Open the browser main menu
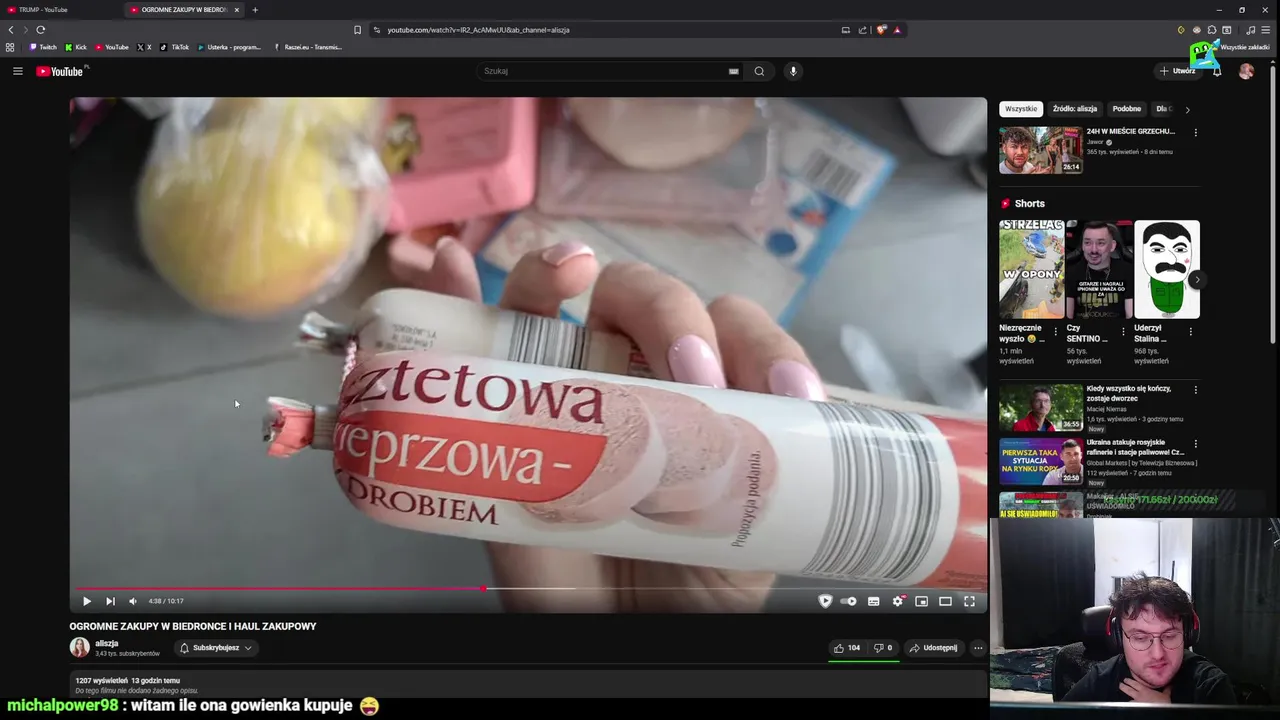This screenshot has height=720, width=1280. 1265,30
